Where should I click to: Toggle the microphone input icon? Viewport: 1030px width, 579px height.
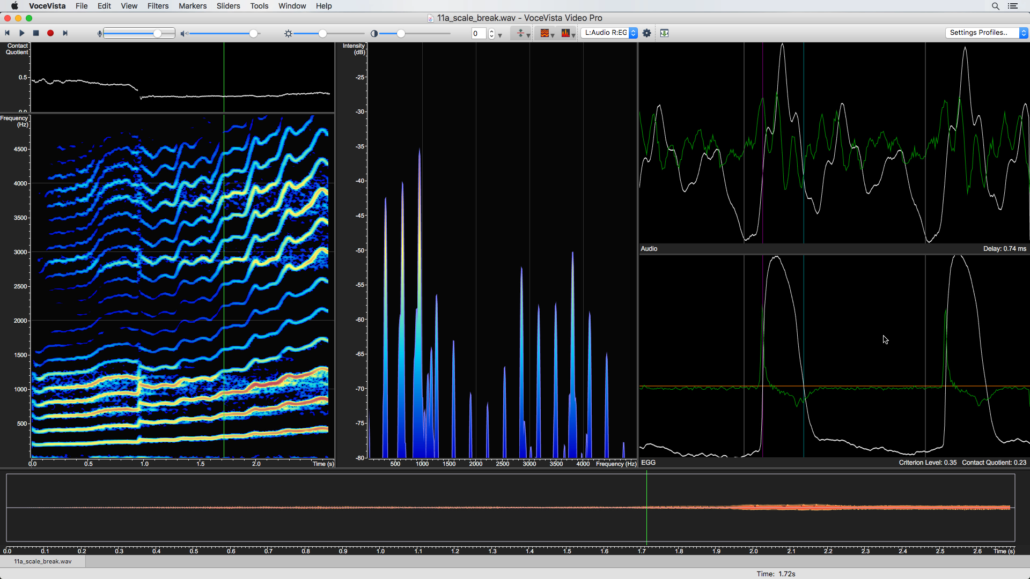coord(98,33)
